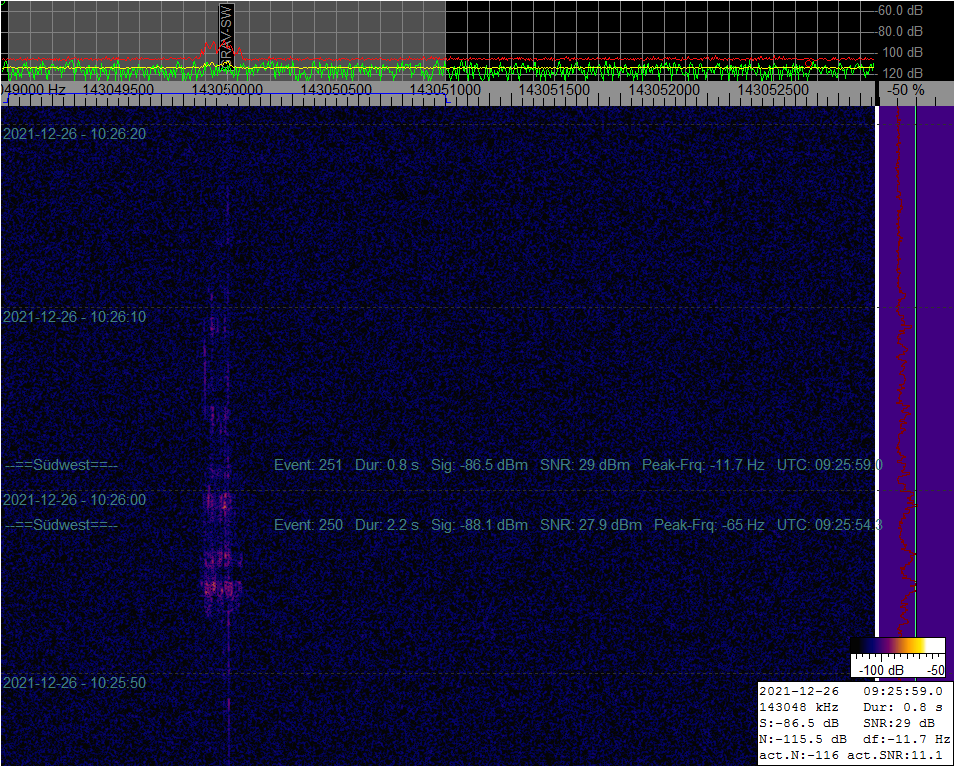
Task: Click 'act.SNR:11.1' in the info box
Action: 894,756
